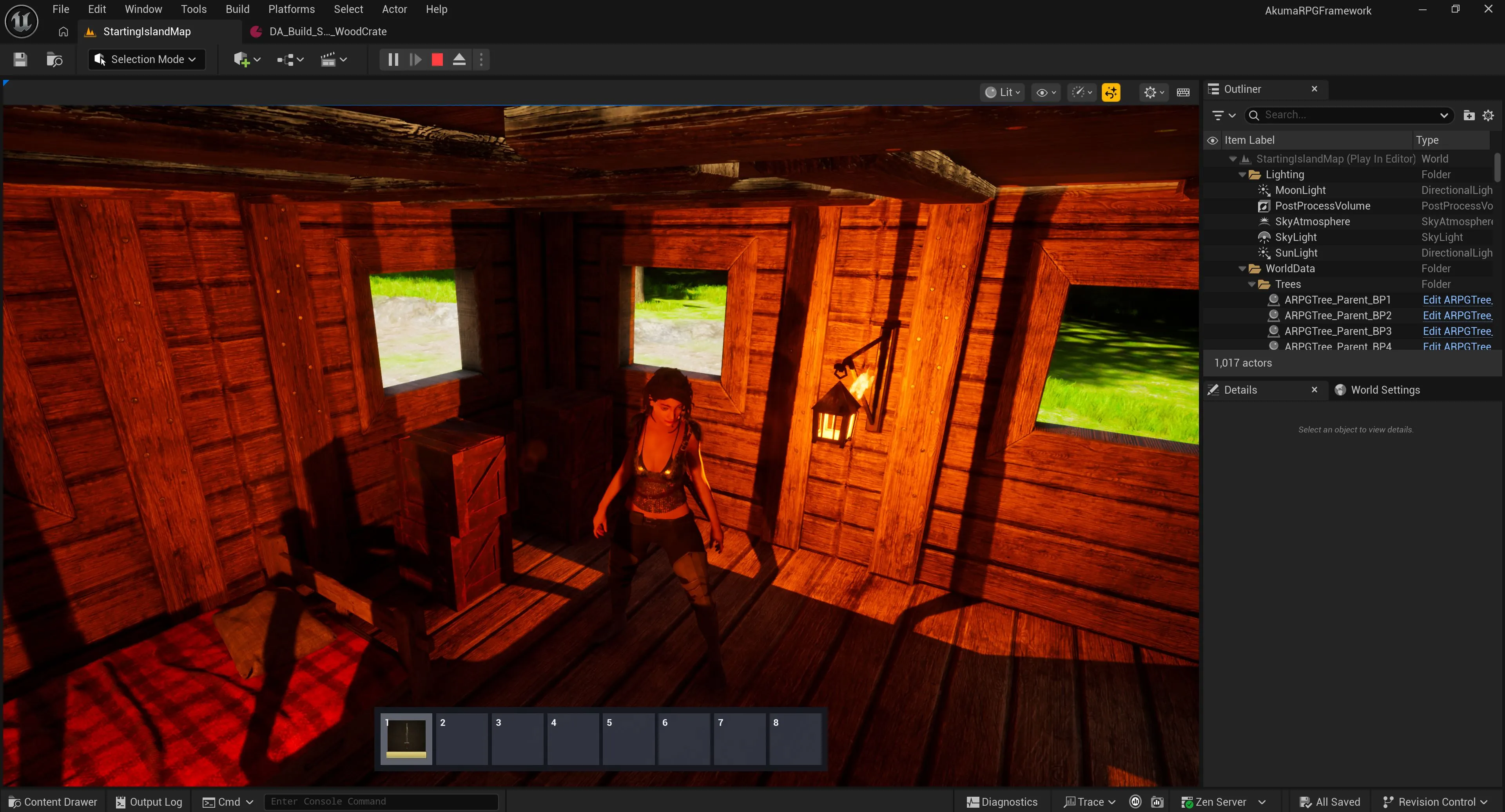Open the quick add content dropdown button
Image resolution: width=1505 pixels, height=812 pixels.
coord(247,60)
